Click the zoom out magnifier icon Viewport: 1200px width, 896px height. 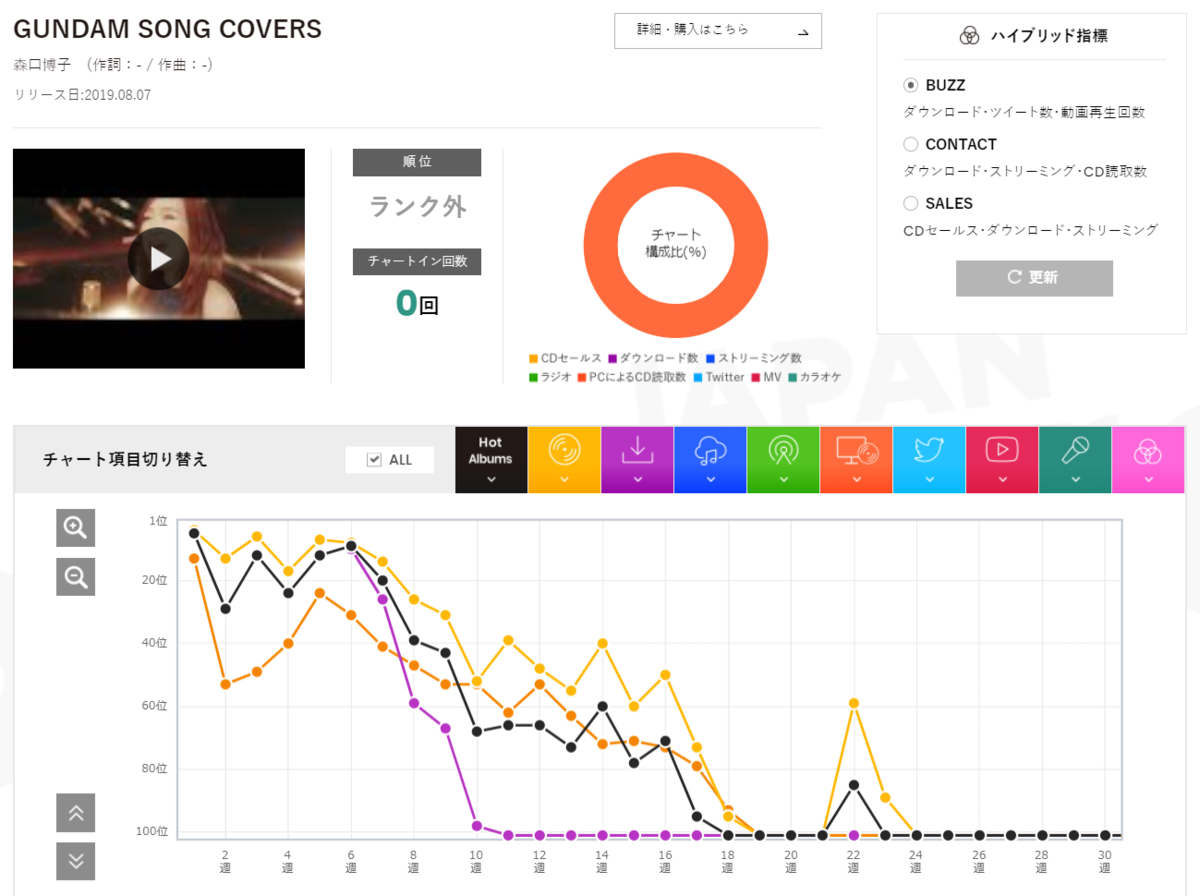pyautogui.click(x=76, y=576)
